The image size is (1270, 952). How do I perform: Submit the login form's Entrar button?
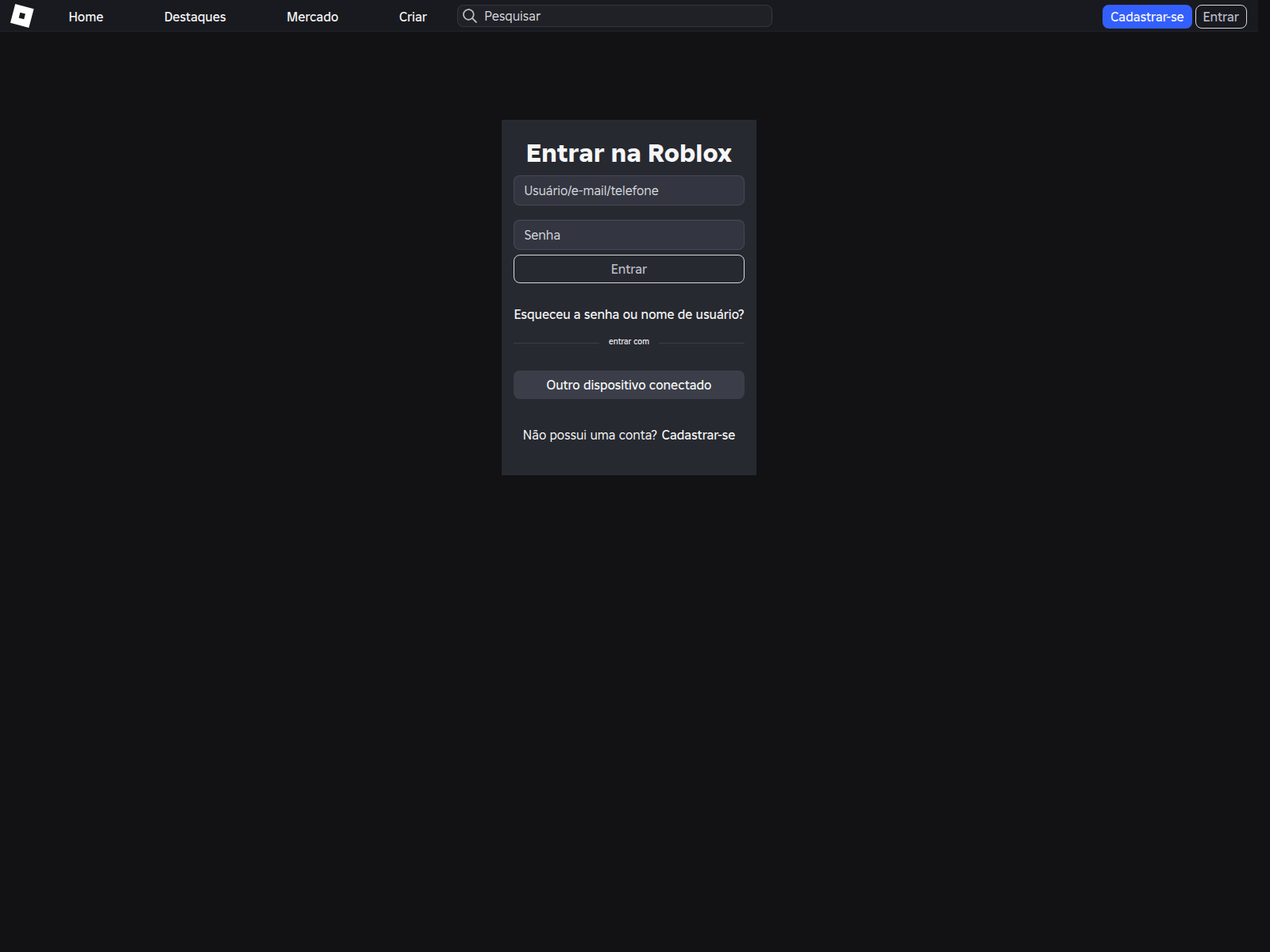[x=629, y=269]
